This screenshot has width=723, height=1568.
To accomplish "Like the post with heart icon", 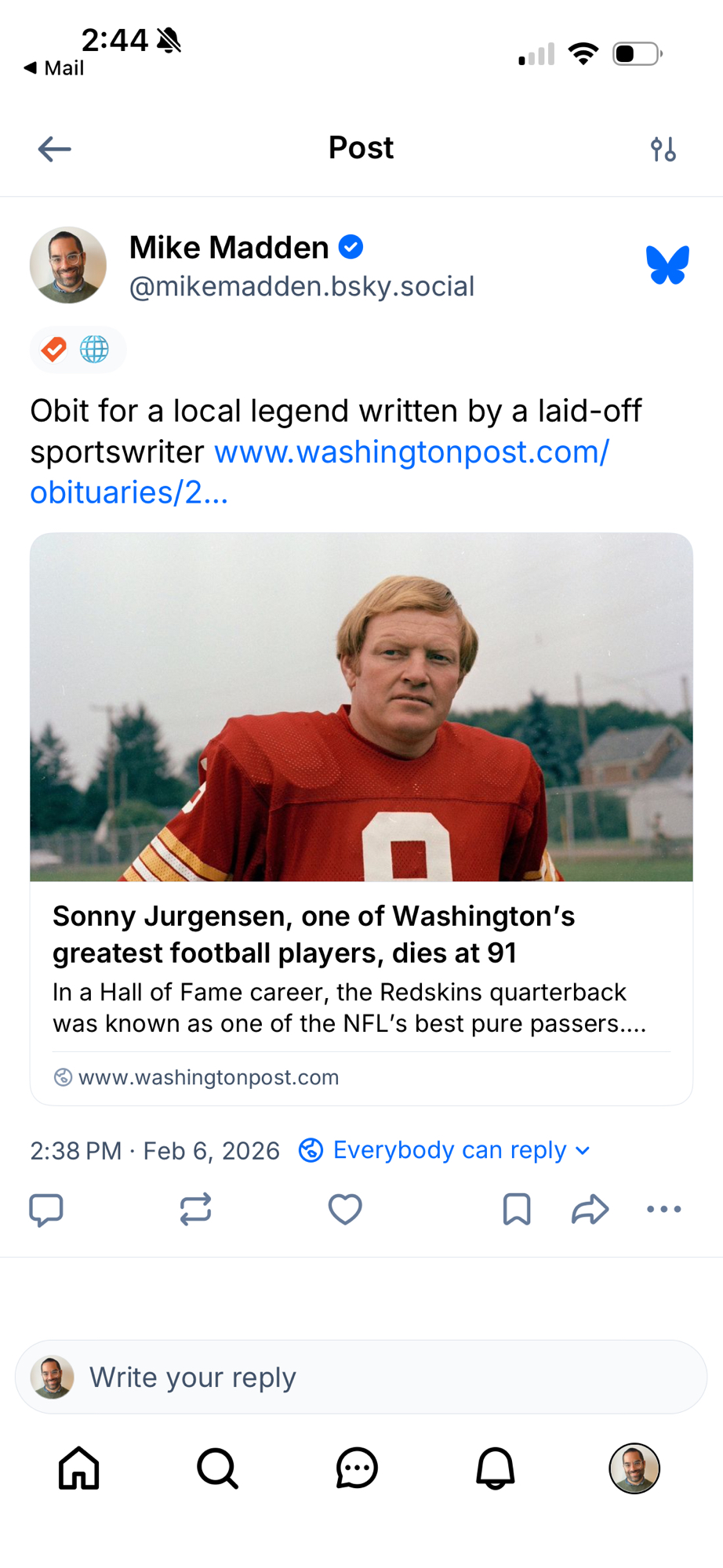I will tap(345, 1209).
